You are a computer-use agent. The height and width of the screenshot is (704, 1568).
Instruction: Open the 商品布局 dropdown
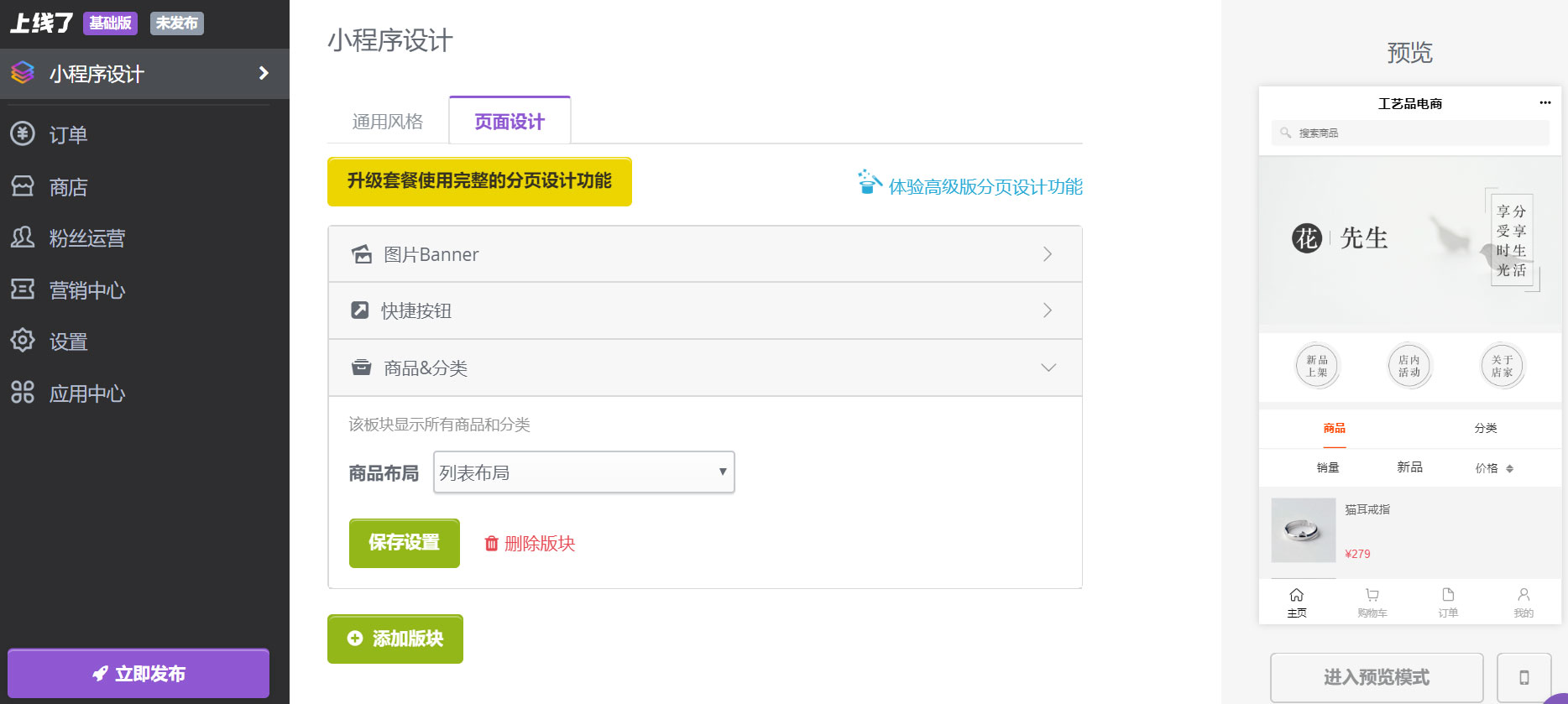(584, 472)
